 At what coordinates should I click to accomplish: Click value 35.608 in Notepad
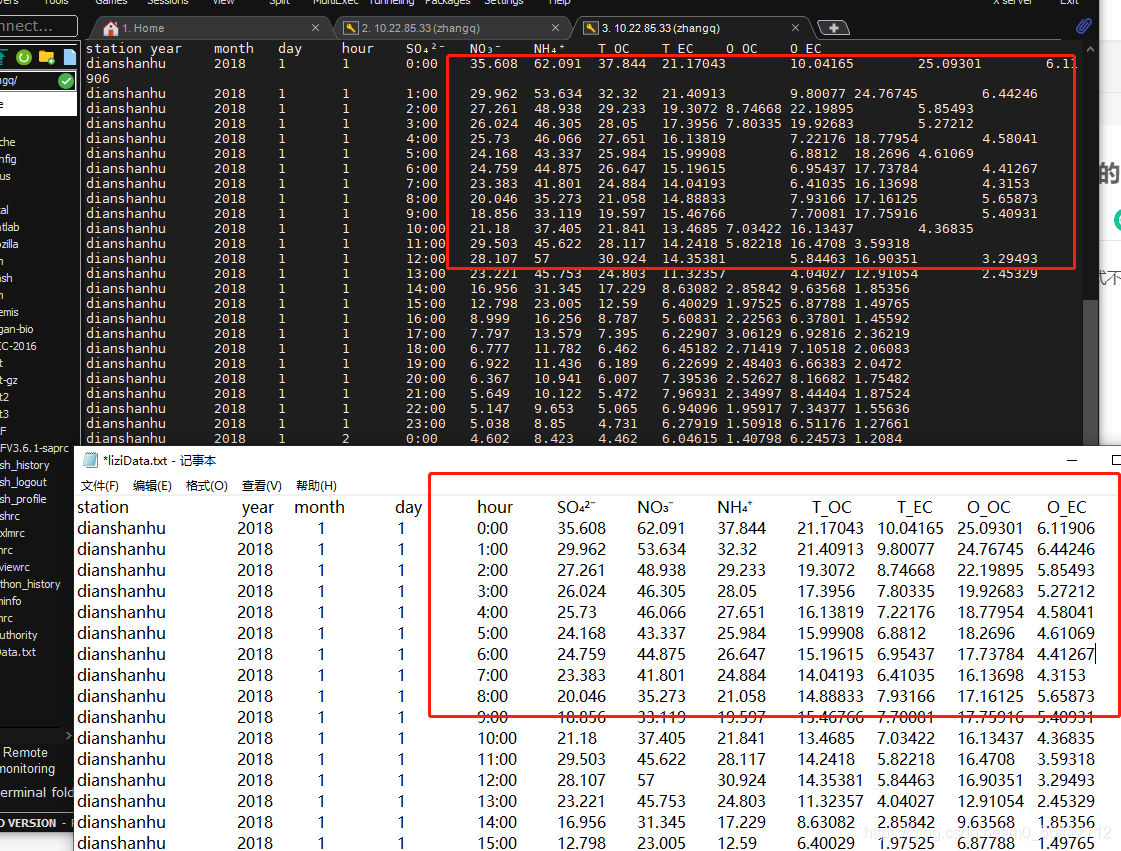pyautogui.click(x=581, y=528)
